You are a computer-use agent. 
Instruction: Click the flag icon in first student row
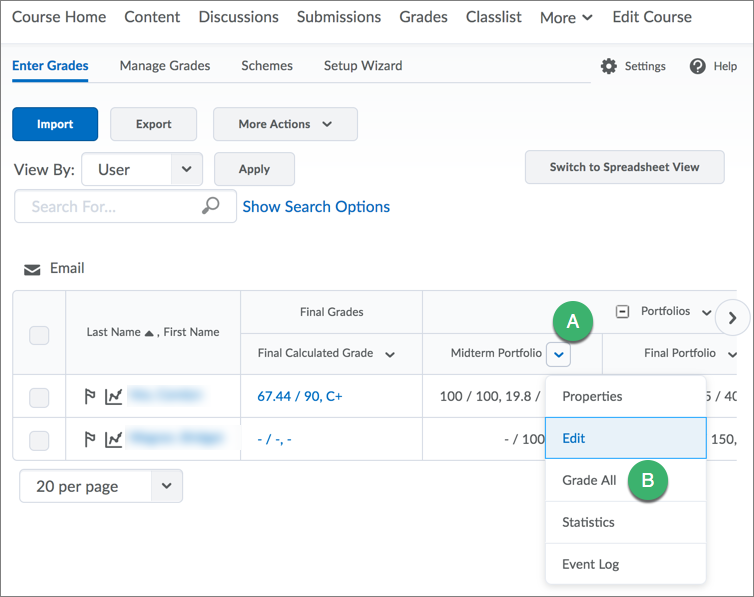click(x=91, y=396)
